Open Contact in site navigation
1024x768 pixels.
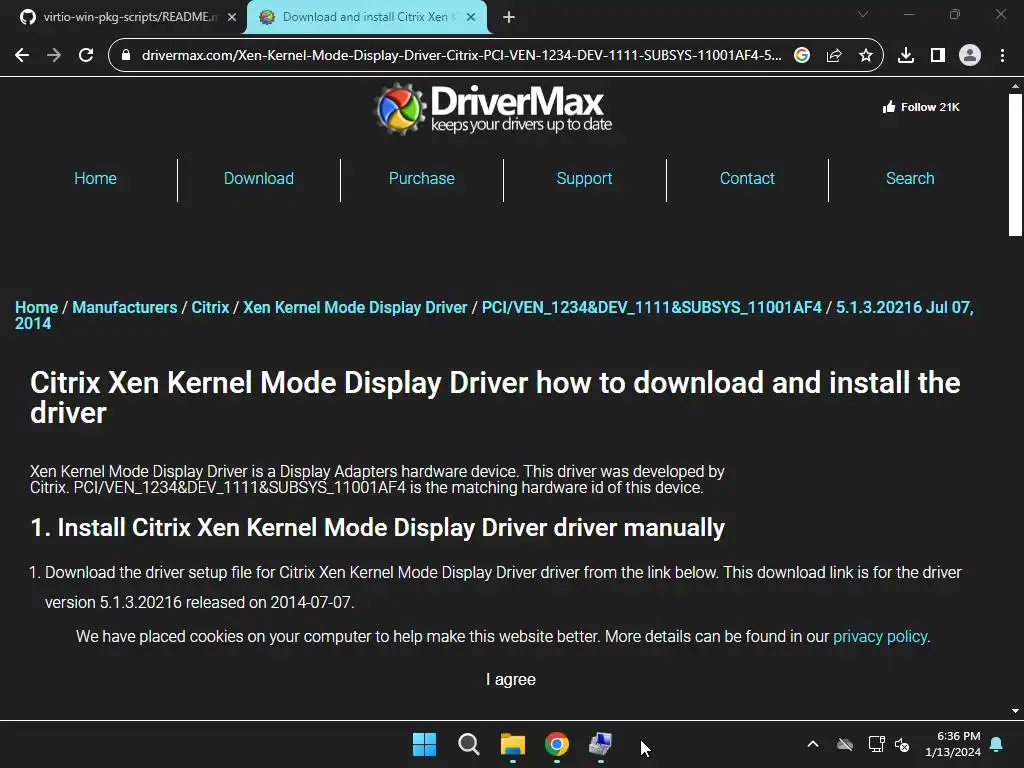coord(747,178)
